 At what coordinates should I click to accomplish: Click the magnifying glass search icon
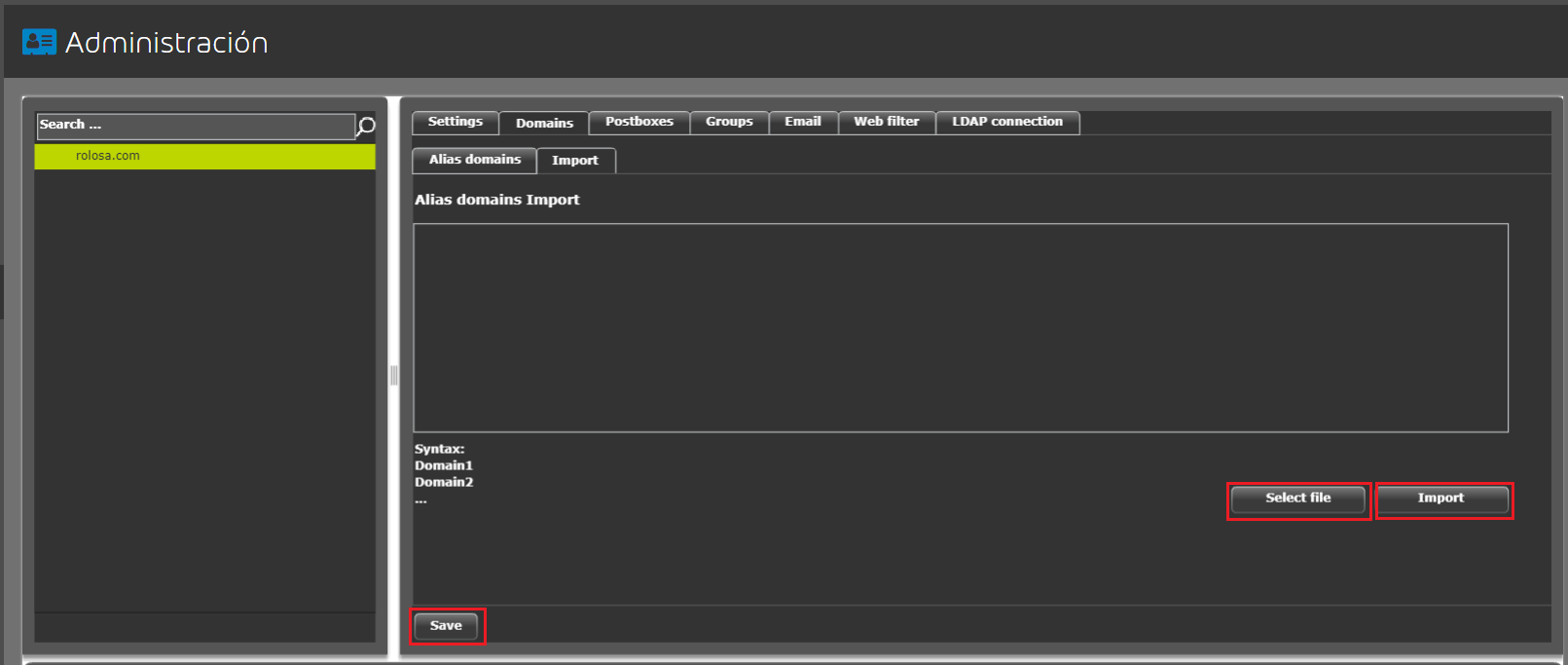pos(366,127)
